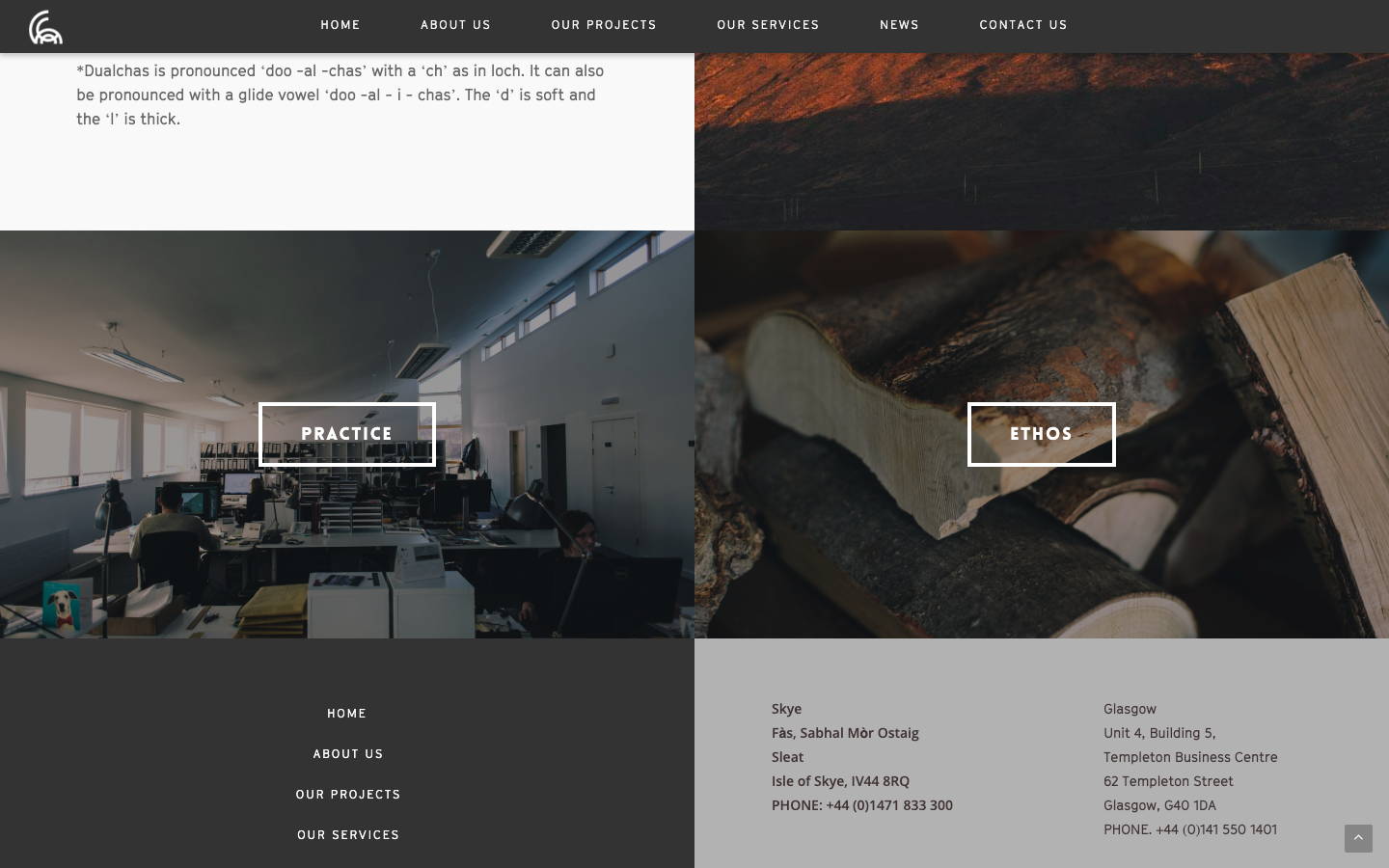The height and width of the screenshot is (868, 1389).
Task: Follow the footer About Us link
Action: point(348,754)
